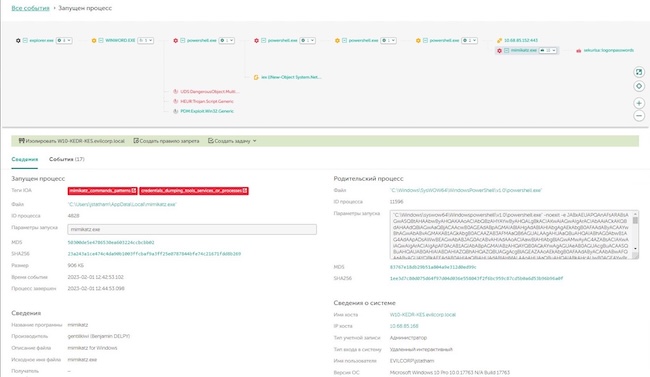This screenshot has height=377, width=650.
Task: Zoom in on the process graph
Action: (639, 103)
